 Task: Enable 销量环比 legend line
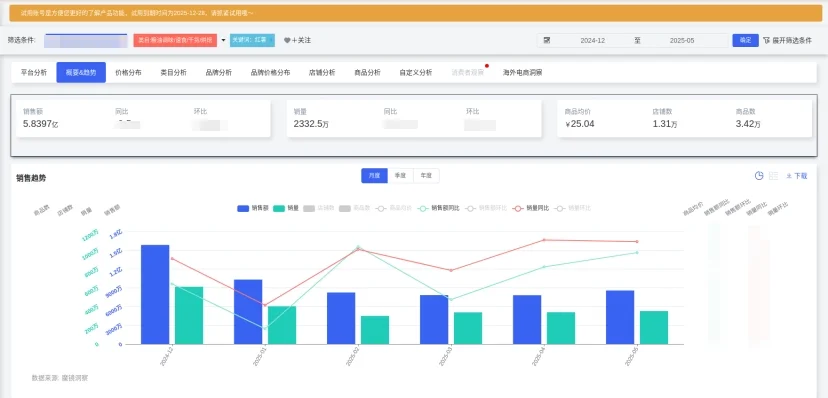(x=573, y=208)
